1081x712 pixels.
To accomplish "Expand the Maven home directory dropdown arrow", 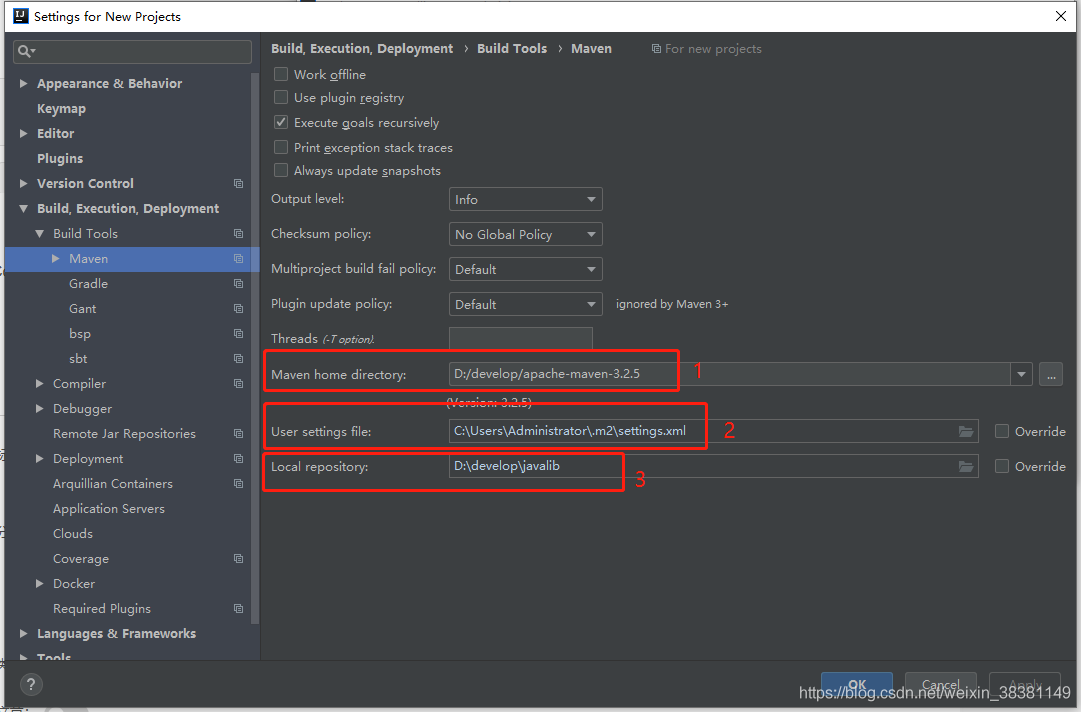I will click(x=1021, y=373).
